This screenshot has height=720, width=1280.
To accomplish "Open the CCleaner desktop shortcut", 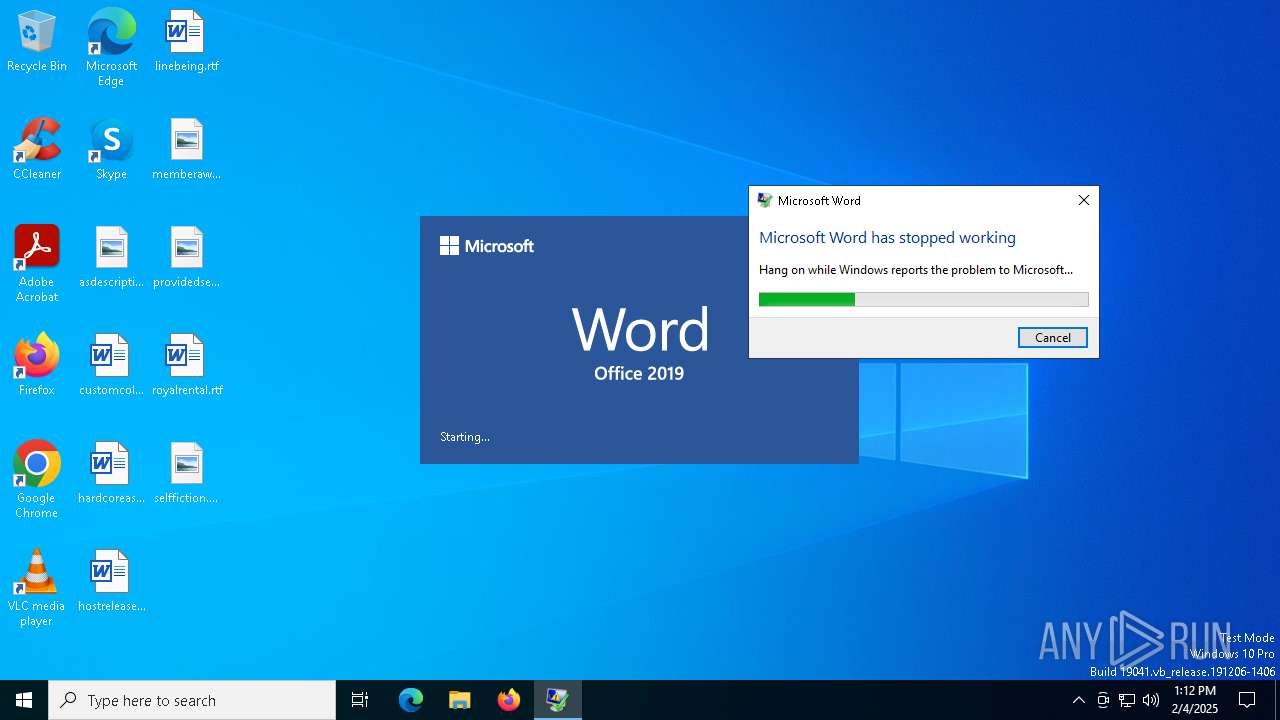I will (x=37, y=150).
